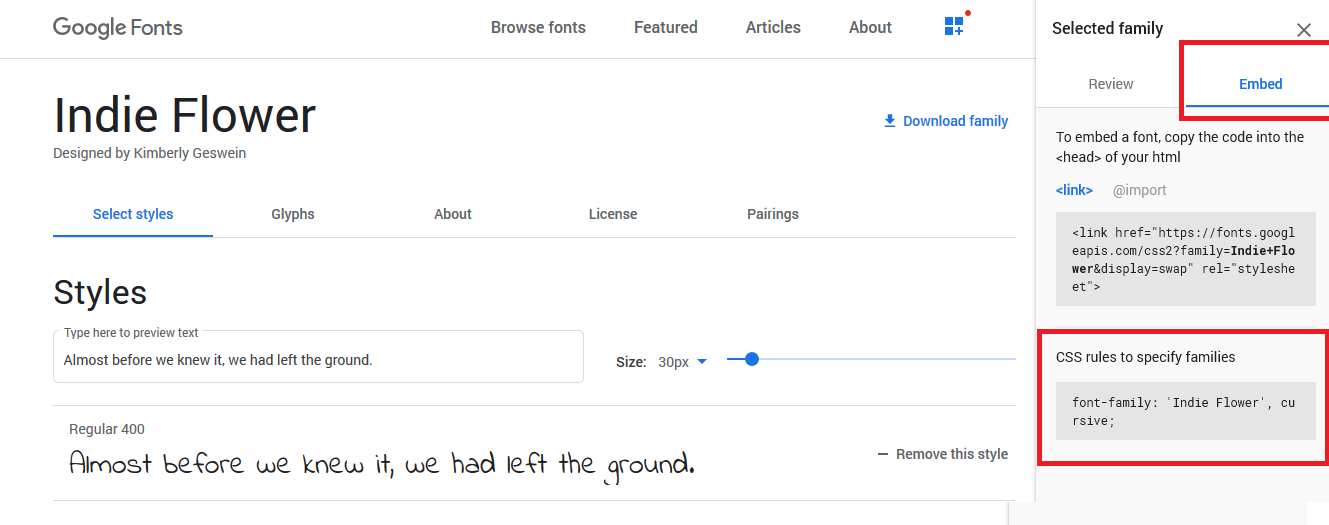
Task: Choose the <link> embed option
Action: (x=1074, y=190)
